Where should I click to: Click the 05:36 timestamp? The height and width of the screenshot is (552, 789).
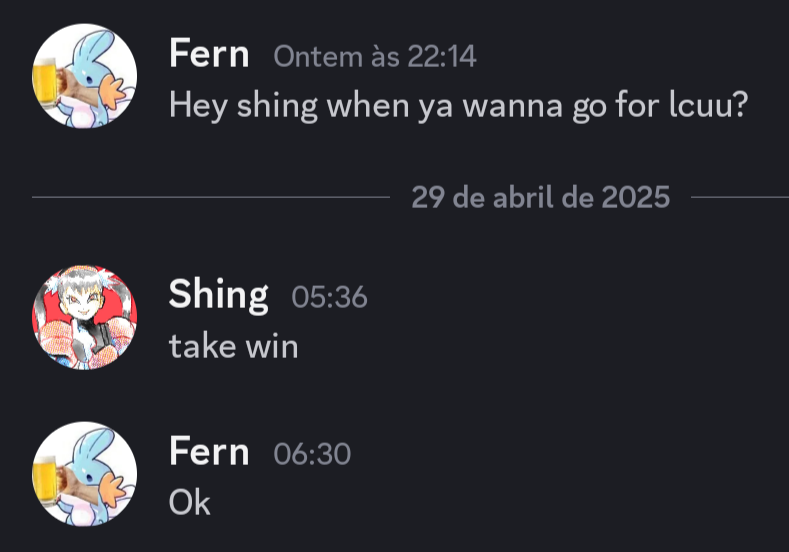coord(330,297)
